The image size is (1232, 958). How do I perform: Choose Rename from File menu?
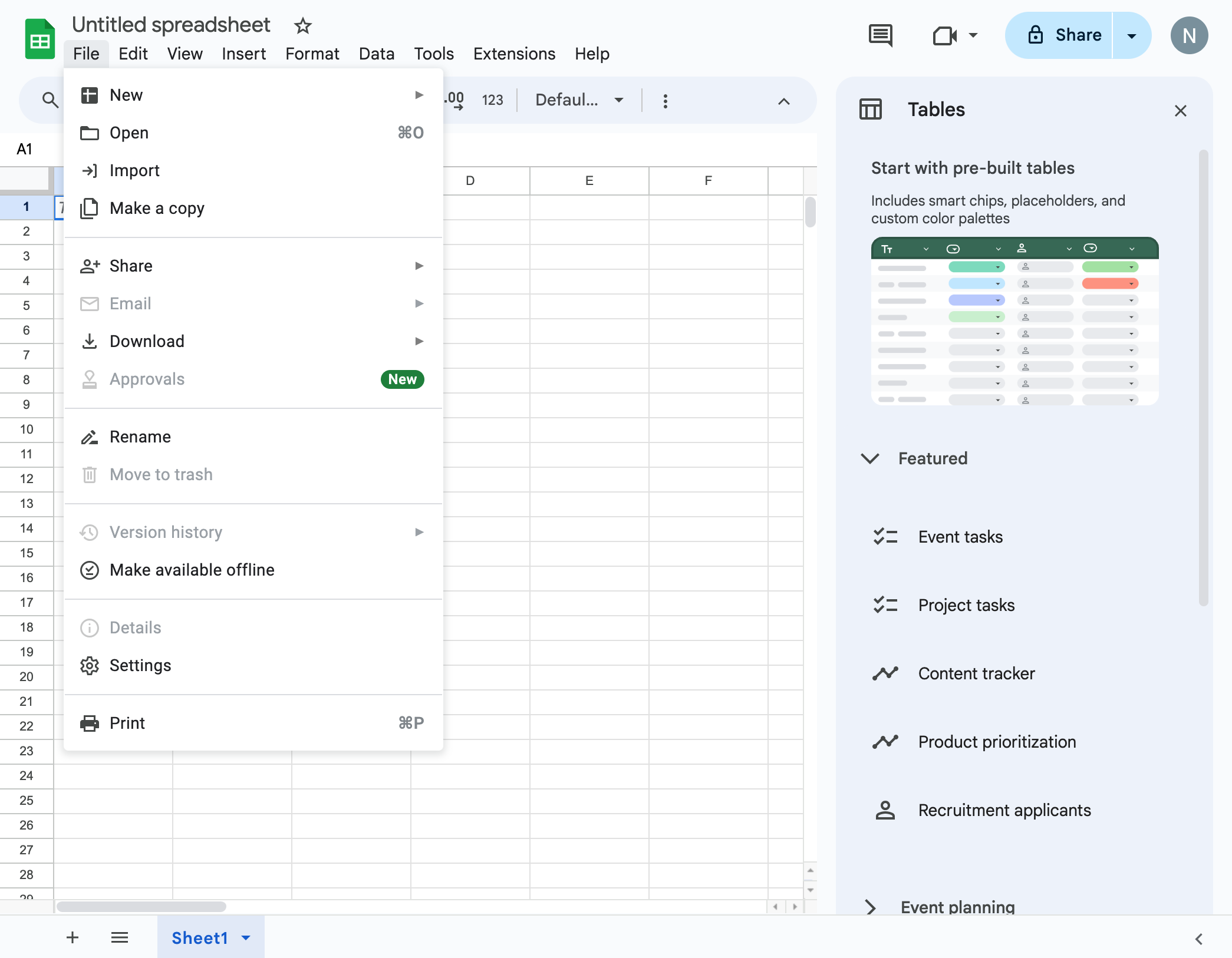point(253,437)
